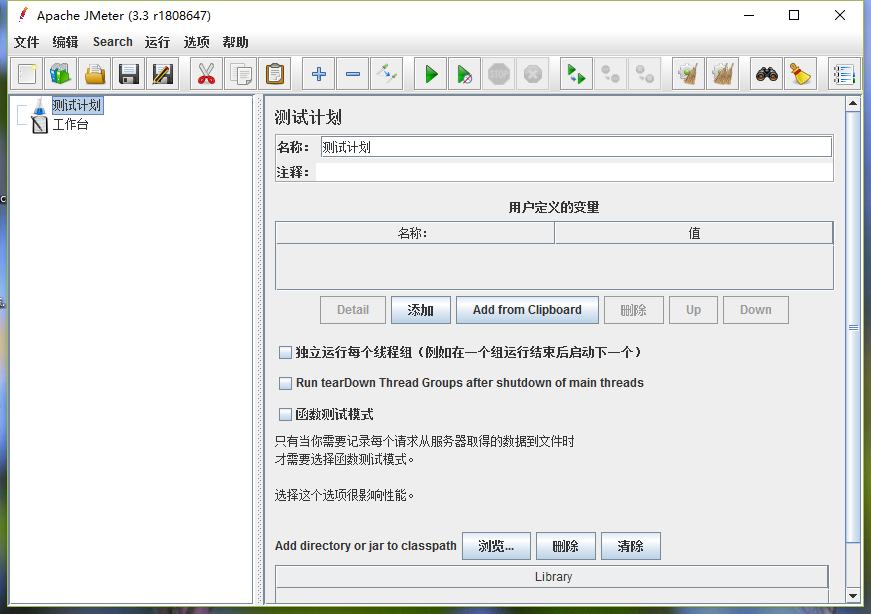Click the 添加 variable button
The height and width of the screenshot is (614, 871).
421,310
